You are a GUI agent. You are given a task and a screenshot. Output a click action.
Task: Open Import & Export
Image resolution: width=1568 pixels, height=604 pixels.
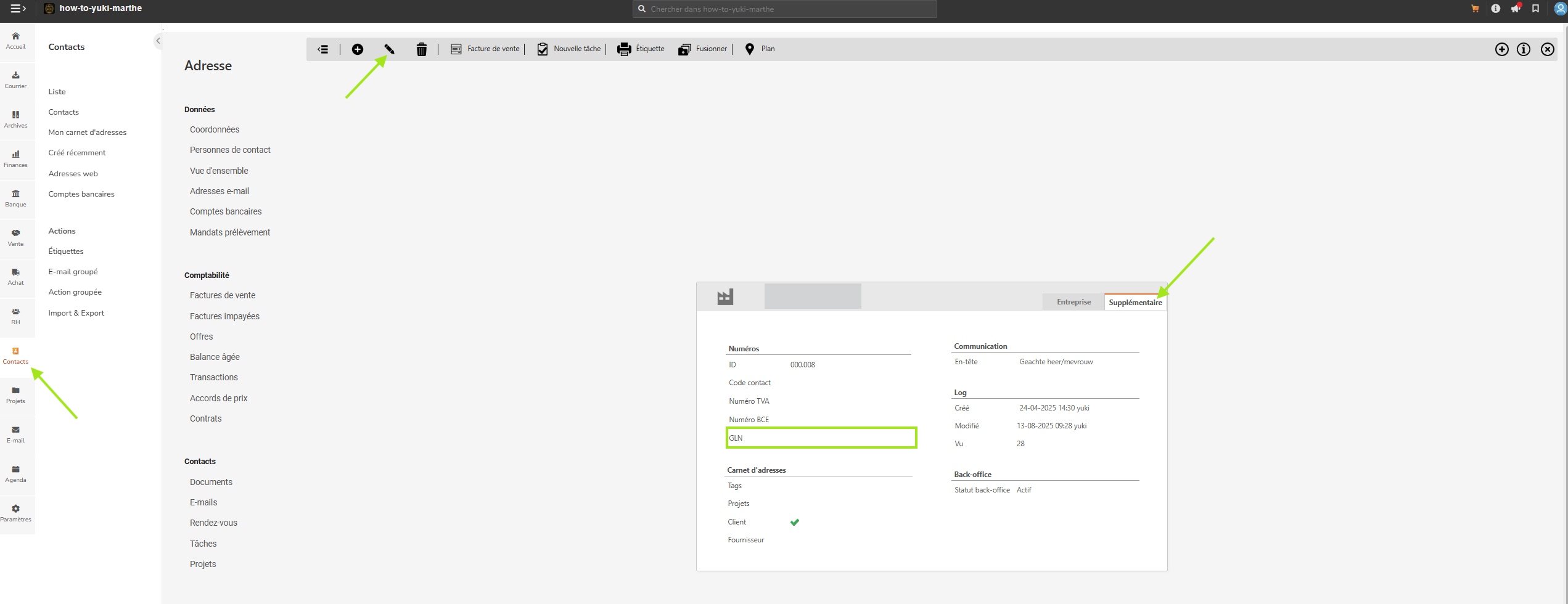pos(76,313)
